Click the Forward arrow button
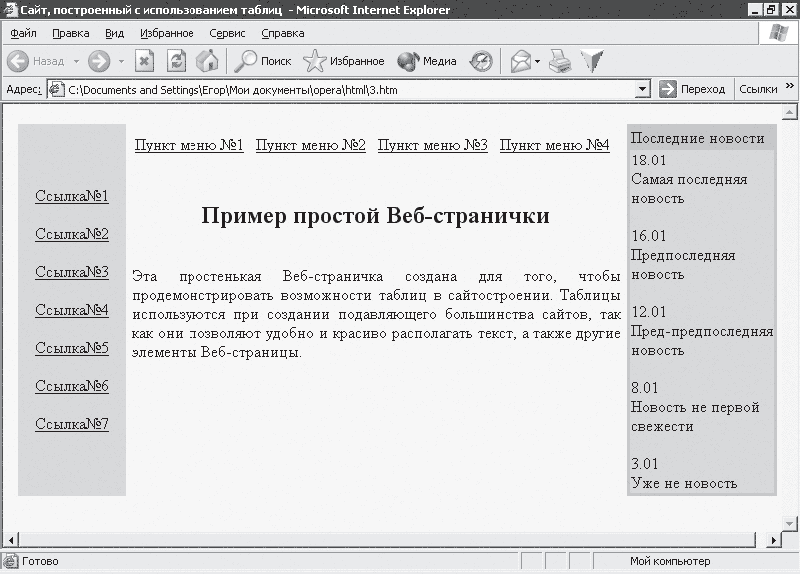 point(98,61)
